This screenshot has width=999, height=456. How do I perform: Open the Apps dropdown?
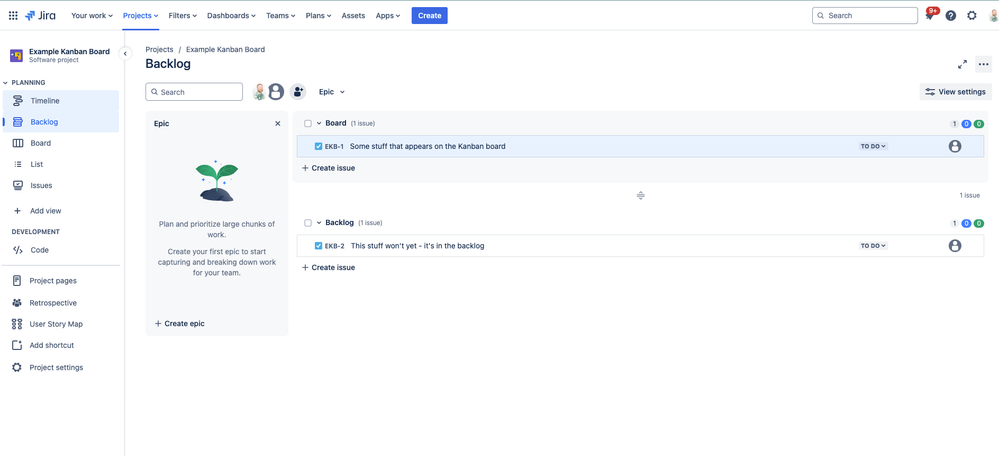coord(388,15)
